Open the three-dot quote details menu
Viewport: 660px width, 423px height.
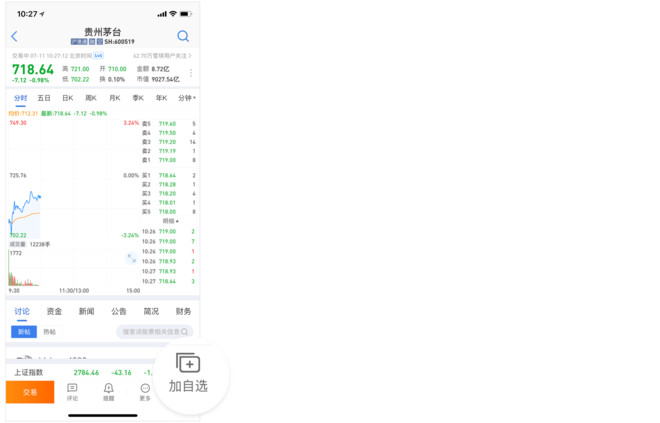tap(191, 73)
